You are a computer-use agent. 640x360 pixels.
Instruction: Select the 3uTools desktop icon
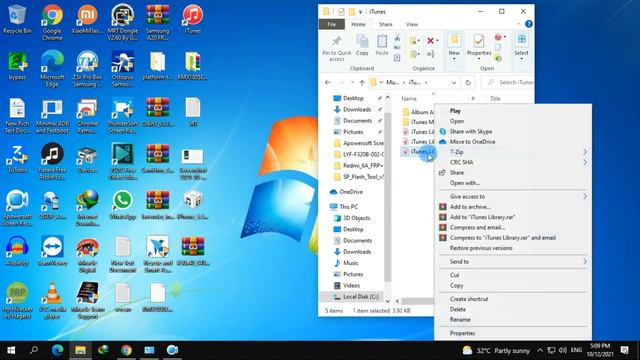[x=17, y=158]
